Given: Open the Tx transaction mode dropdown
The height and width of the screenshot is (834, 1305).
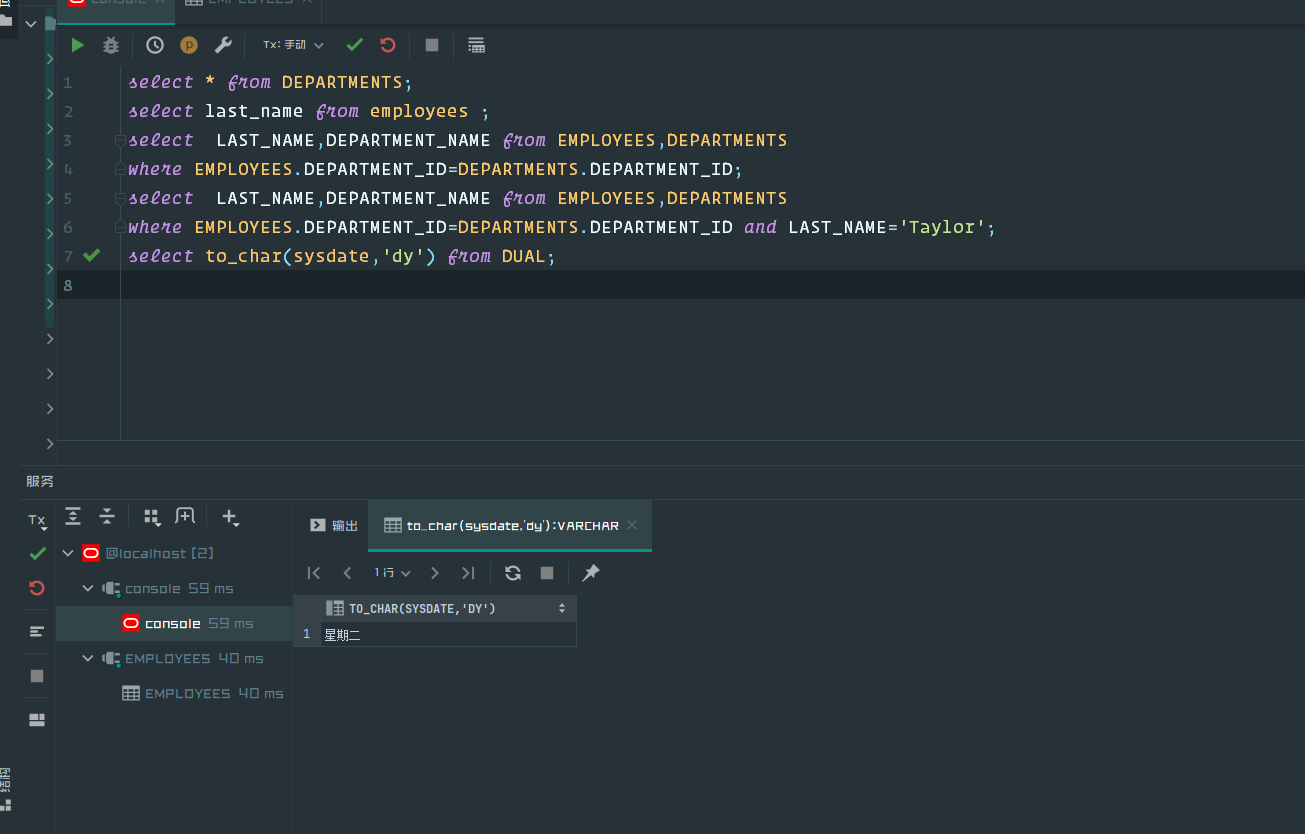Looking at the screenshot, I should tap(293, 45).
